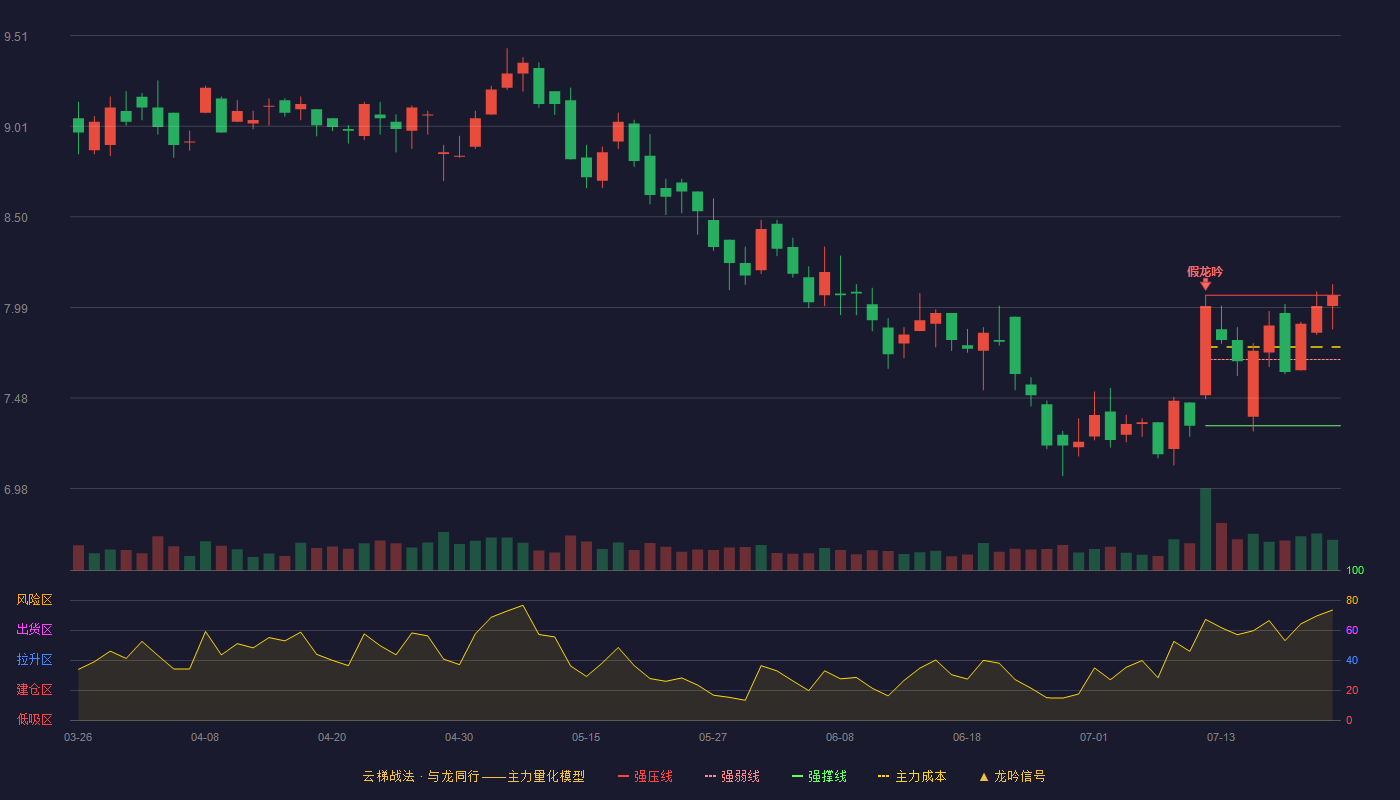The height and width of the screenshot is (800, 1400).
Task: Select the 拉升区 zone label
Action: pos(34,660)
